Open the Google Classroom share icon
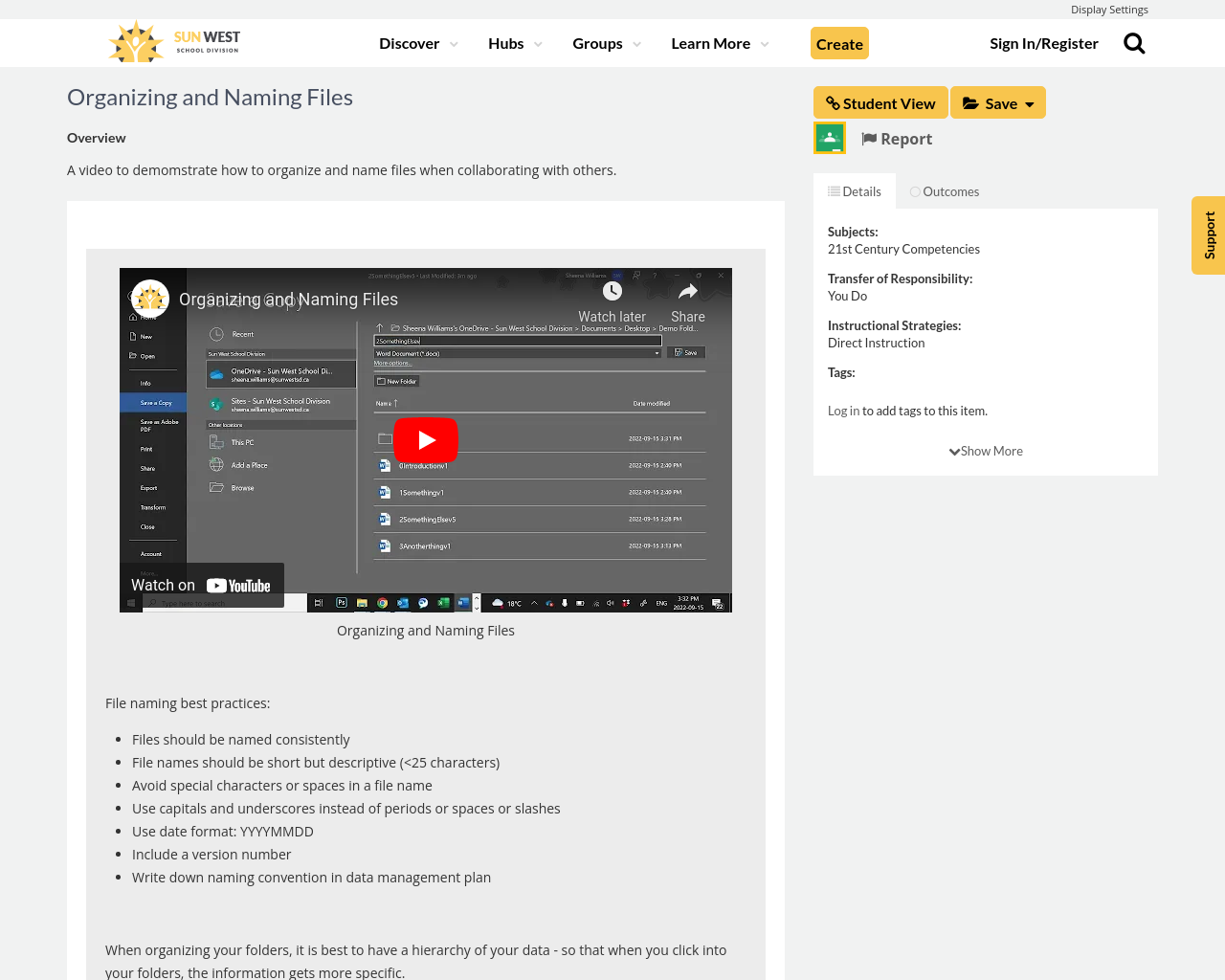 (830, 138)
